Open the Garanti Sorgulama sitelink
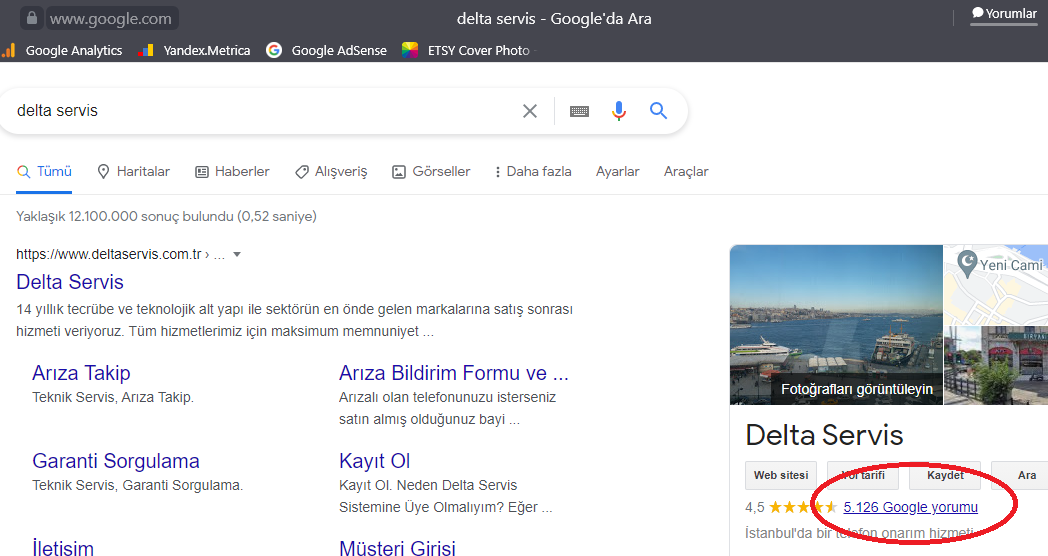Viewport: 1048px width, 556px height. pyautogui.click(x=116, y=461)
